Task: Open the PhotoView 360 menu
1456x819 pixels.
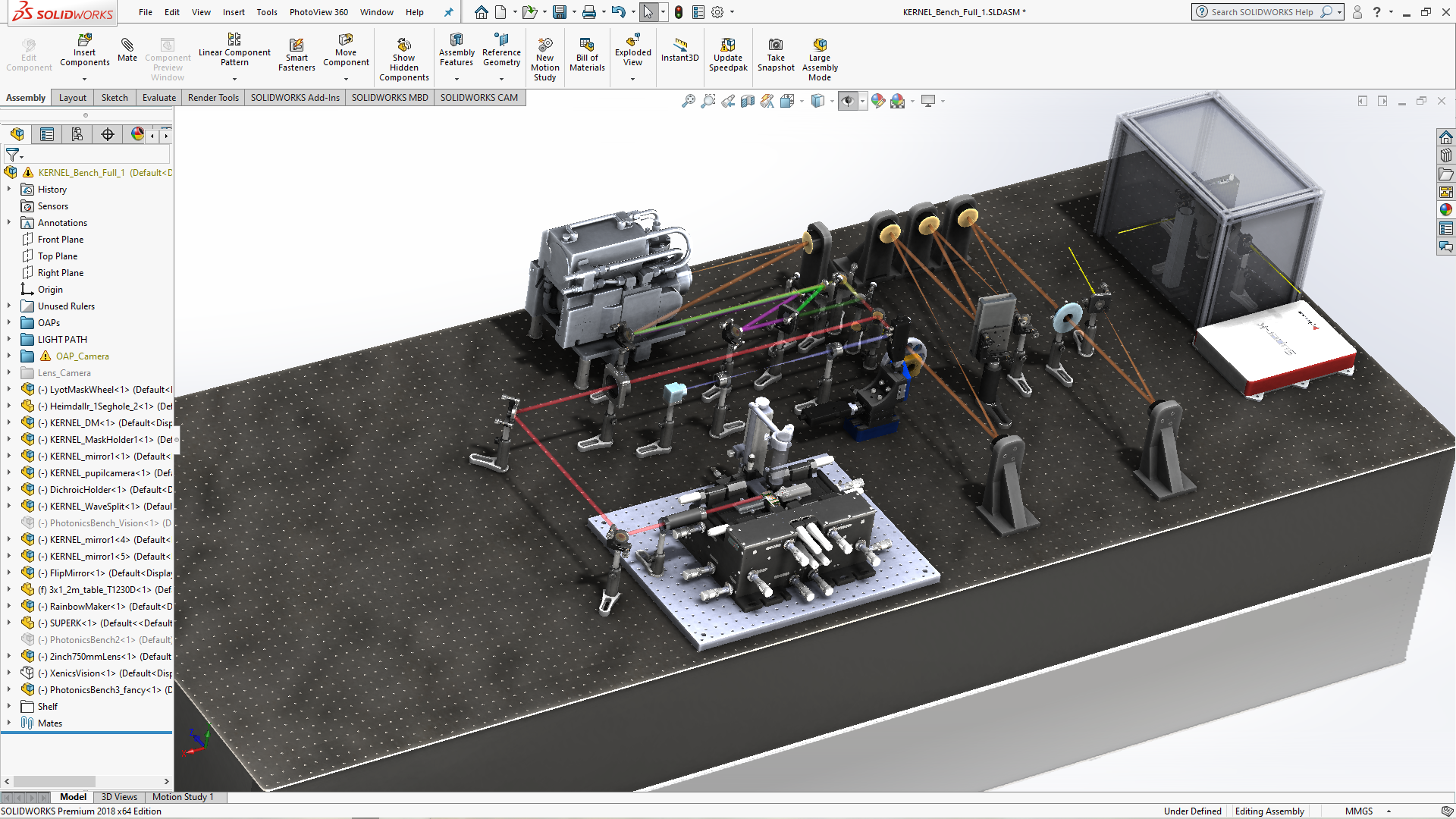Action: (318, 12)
